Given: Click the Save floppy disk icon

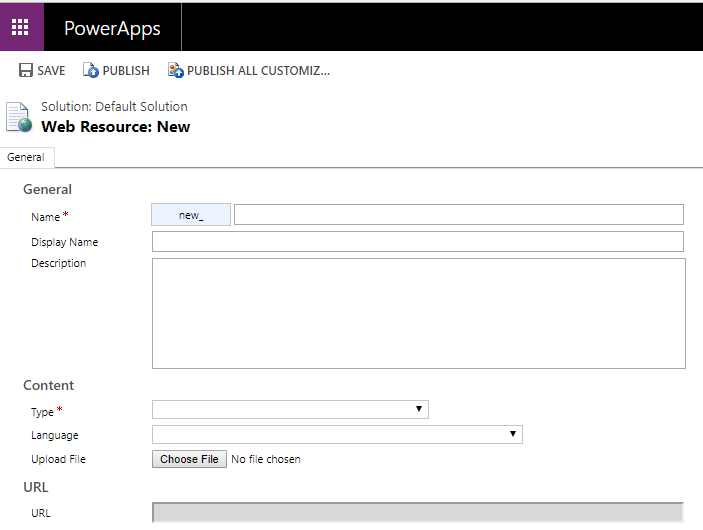Looking at the screenshot, I should coord(26,70).
